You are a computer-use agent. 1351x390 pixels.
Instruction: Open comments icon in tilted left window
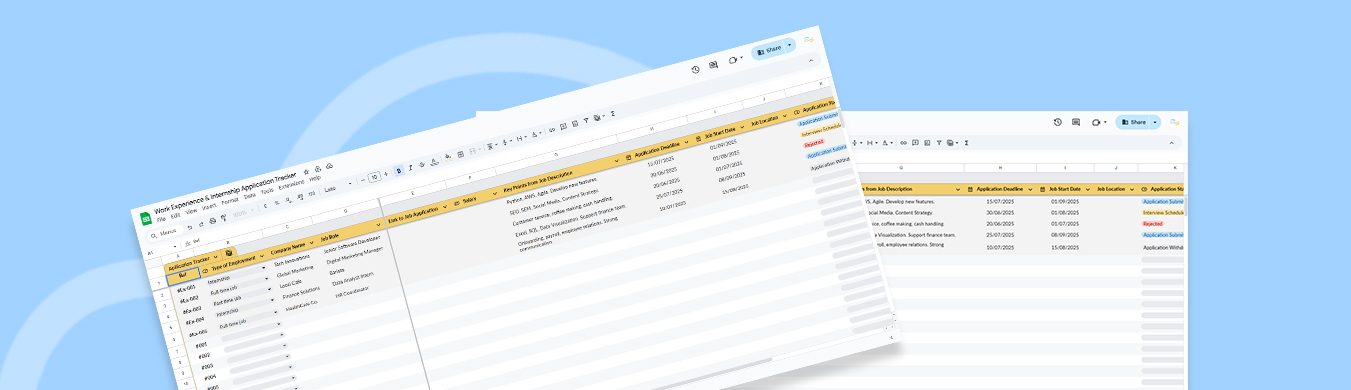(713, 65)
